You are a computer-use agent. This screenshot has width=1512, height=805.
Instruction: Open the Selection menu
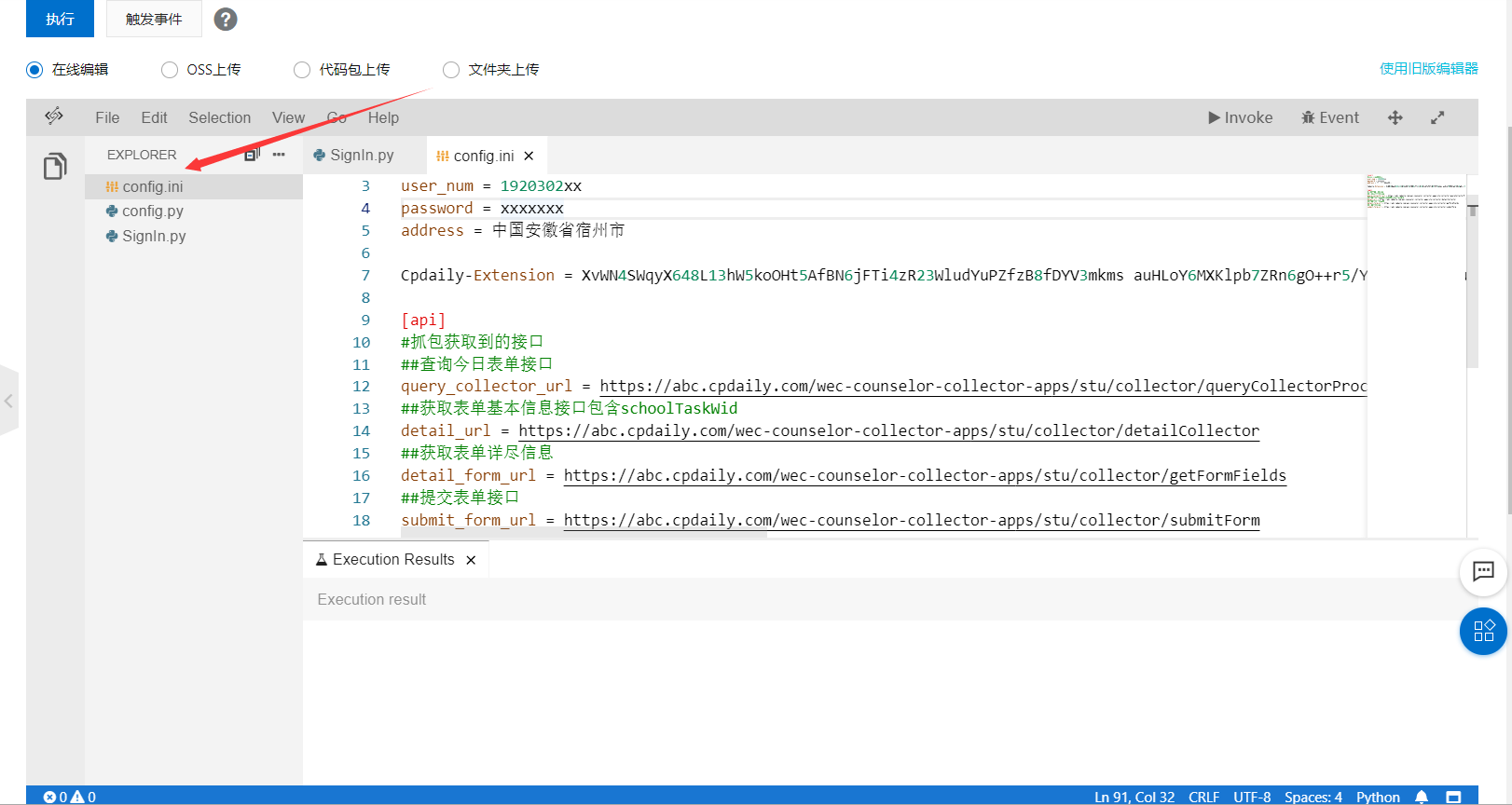(x=219, y=117)
